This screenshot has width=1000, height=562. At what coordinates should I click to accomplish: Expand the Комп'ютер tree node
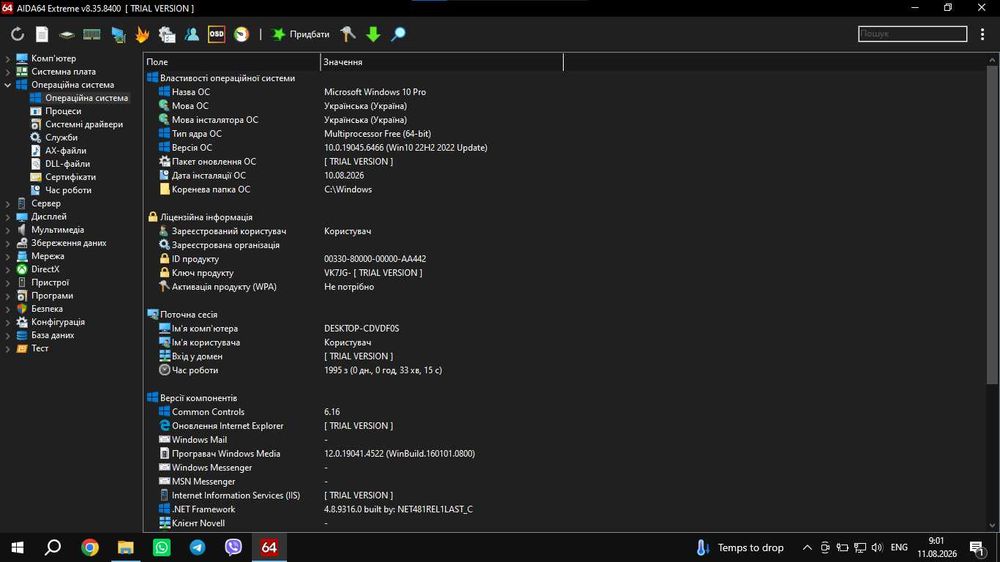[x=8, y=59]
